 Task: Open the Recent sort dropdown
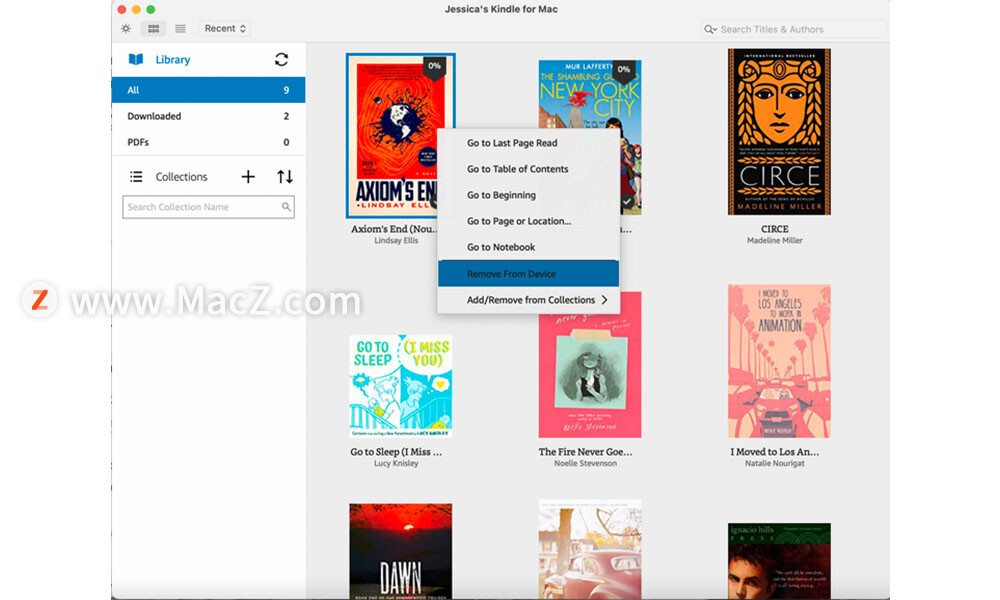[225, 29]
